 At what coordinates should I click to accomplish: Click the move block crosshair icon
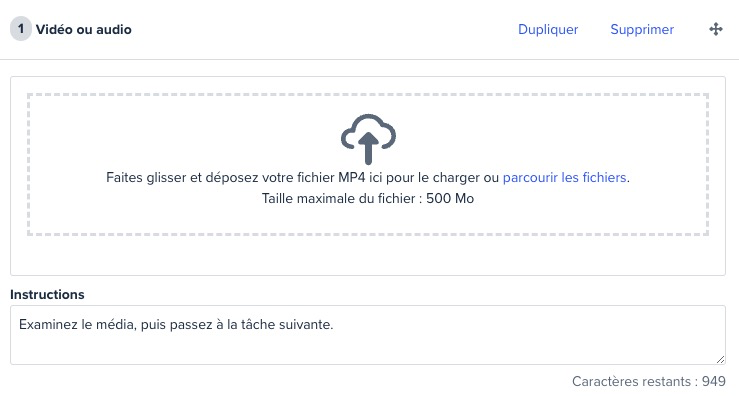715,29
